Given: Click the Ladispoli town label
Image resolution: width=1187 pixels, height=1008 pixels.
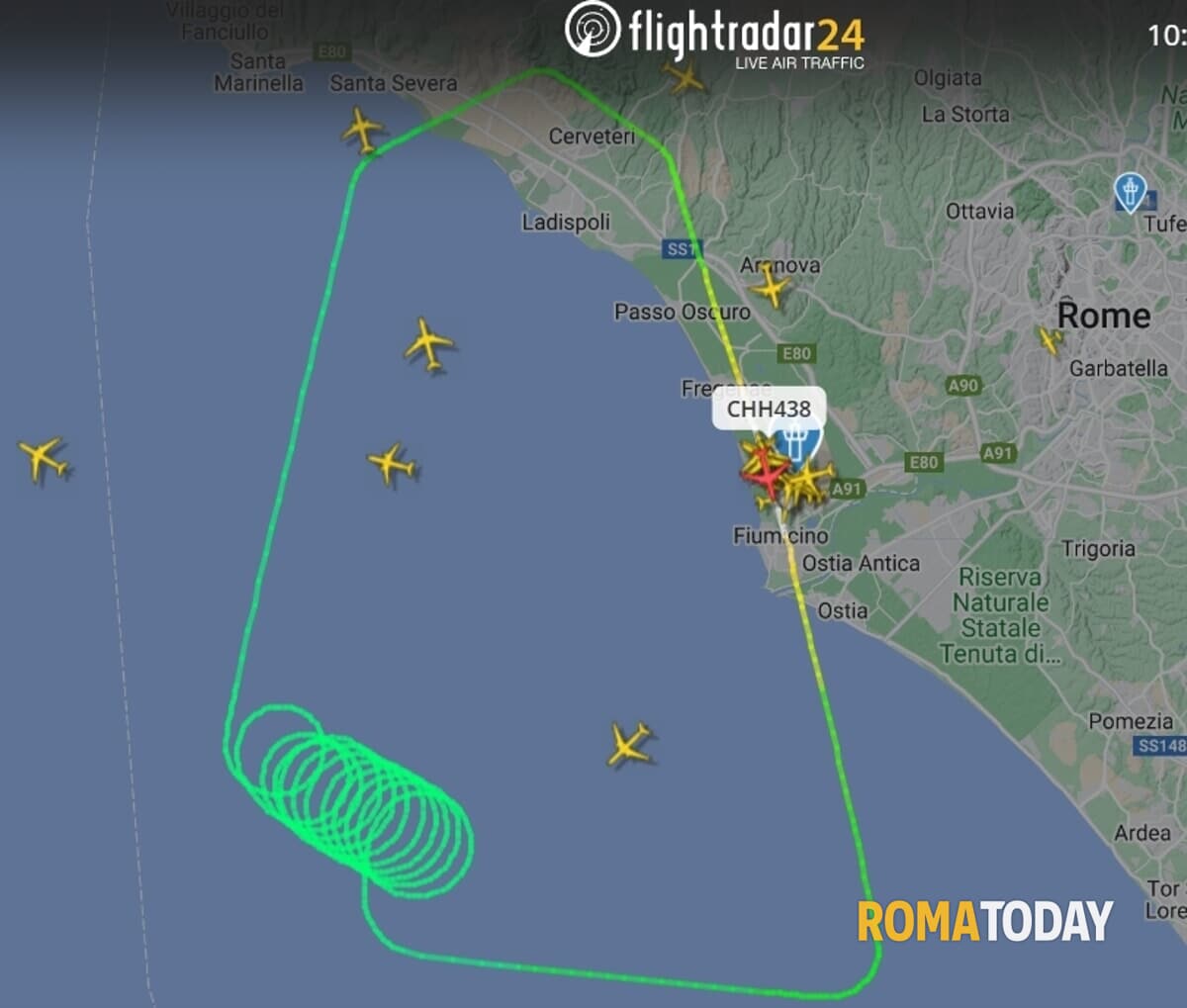Looking at the screenshot, I should point(566,222).
